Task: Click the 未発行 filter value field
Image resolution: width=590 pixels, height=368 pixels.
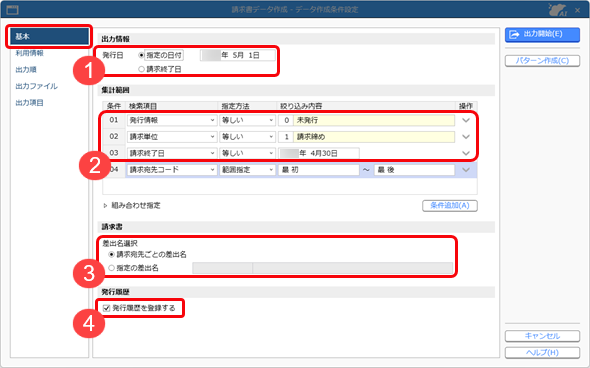Action: (374, 120)
